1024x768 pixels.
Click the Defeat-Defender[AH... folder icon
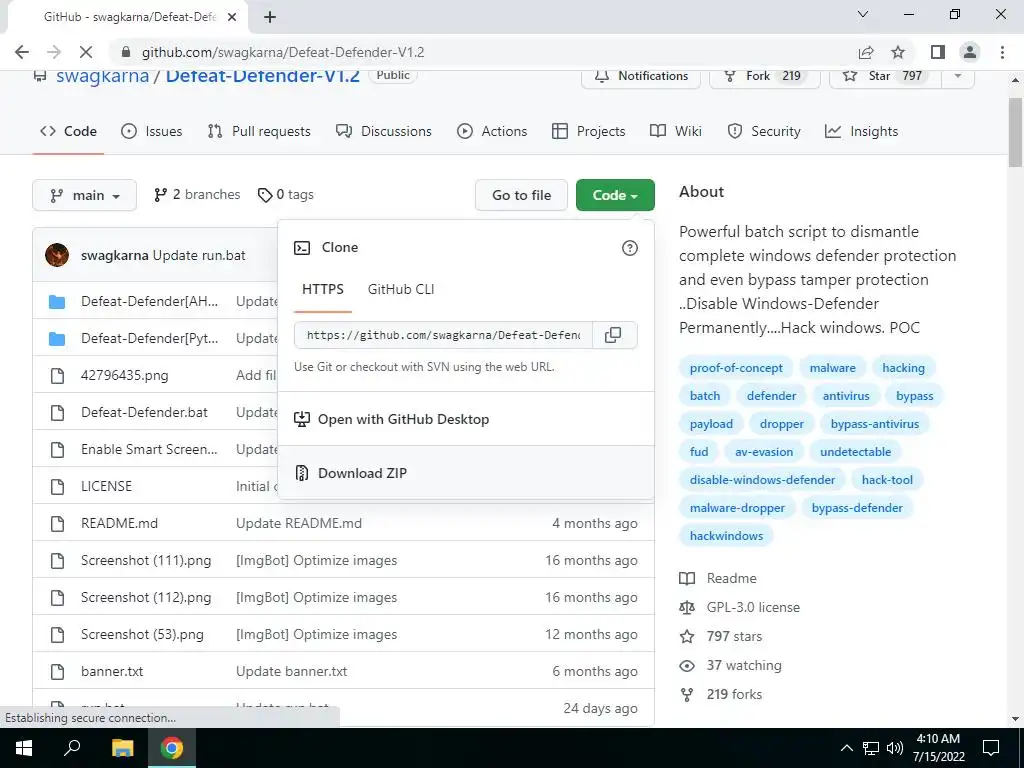(57, 302)
